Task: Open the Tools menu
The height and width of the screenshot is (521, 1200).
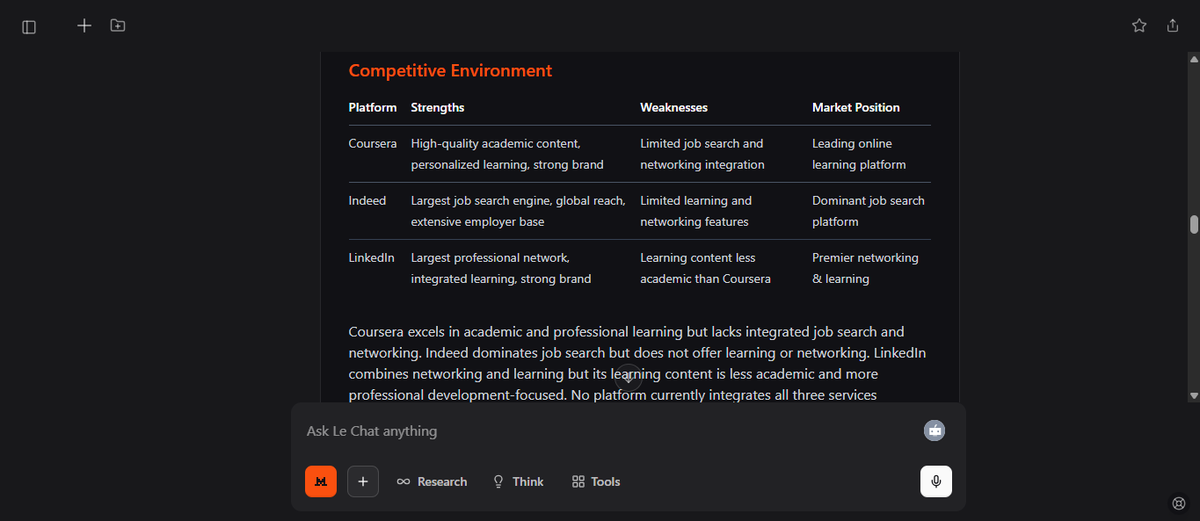Action: point(596,481)
